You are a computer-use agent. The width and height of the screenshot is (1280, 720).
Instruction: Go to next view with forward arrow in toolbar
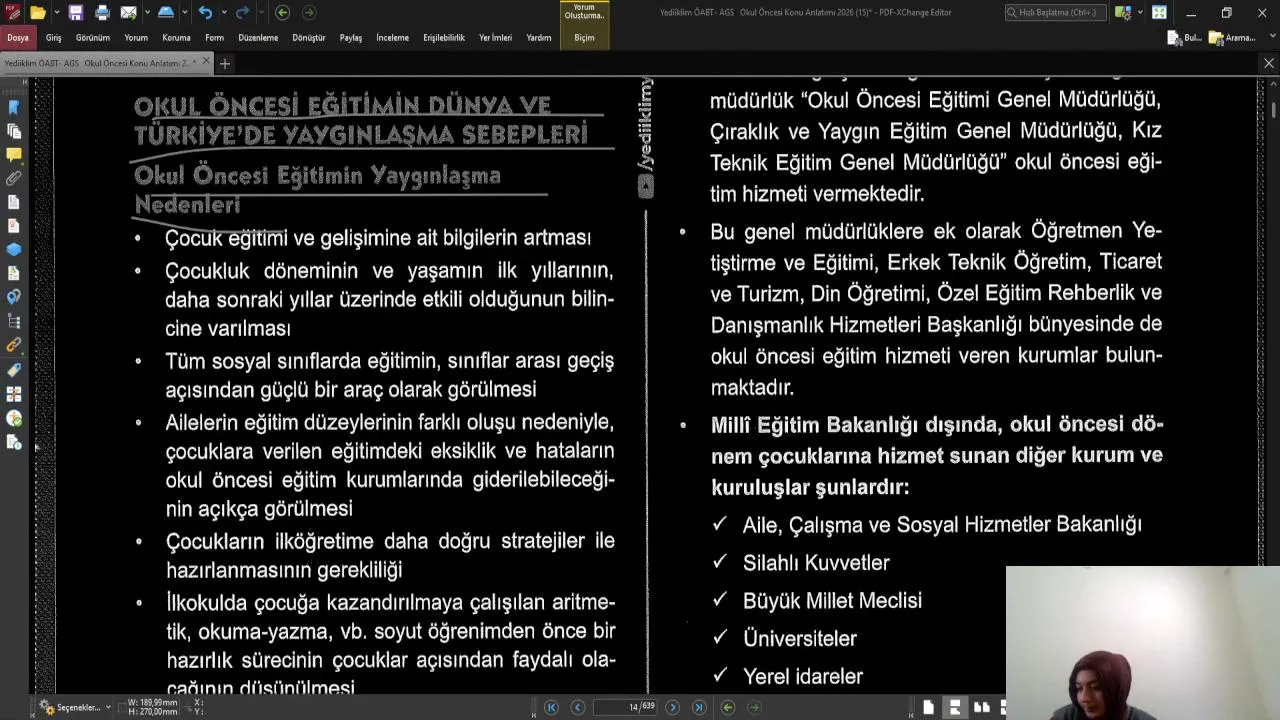[309, 13]
